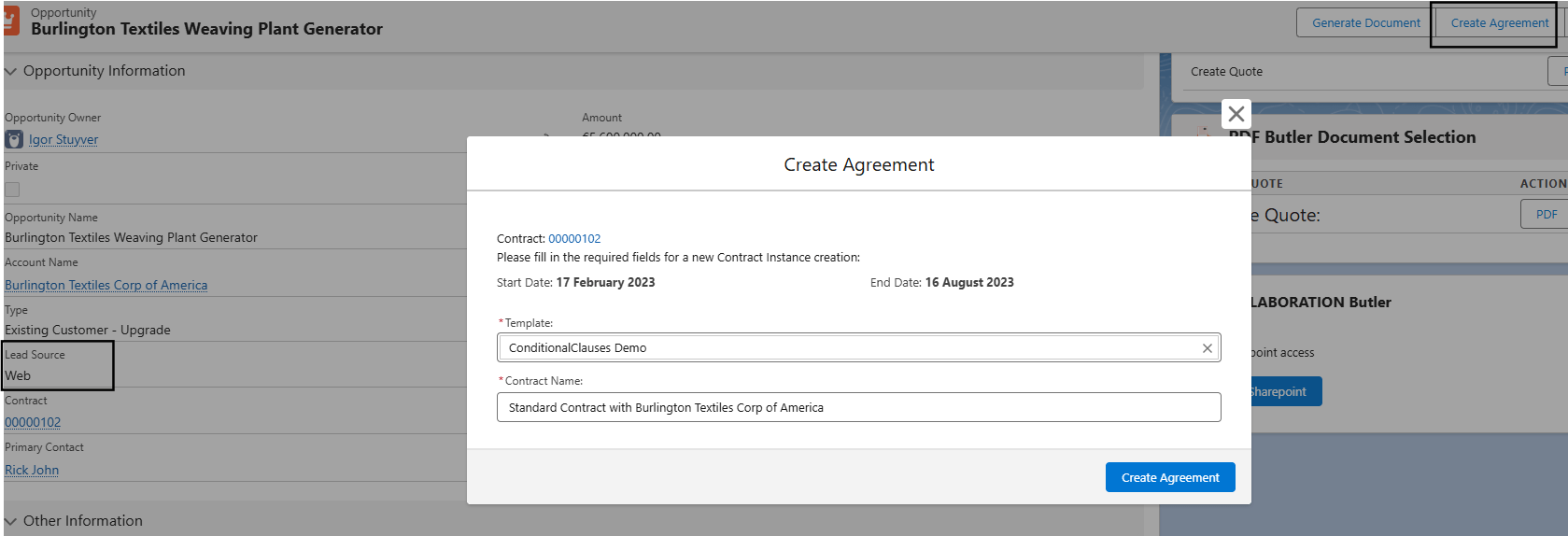This screenshot has width=1568, height=536.
Task: Click the blue Create Agreement submit button
Action: click(x=1170, y=477)
